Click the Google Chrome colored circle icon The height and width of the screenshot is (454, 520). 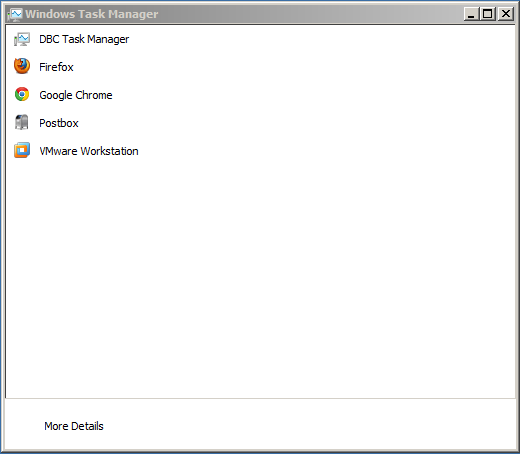click(x=22, y=94)
